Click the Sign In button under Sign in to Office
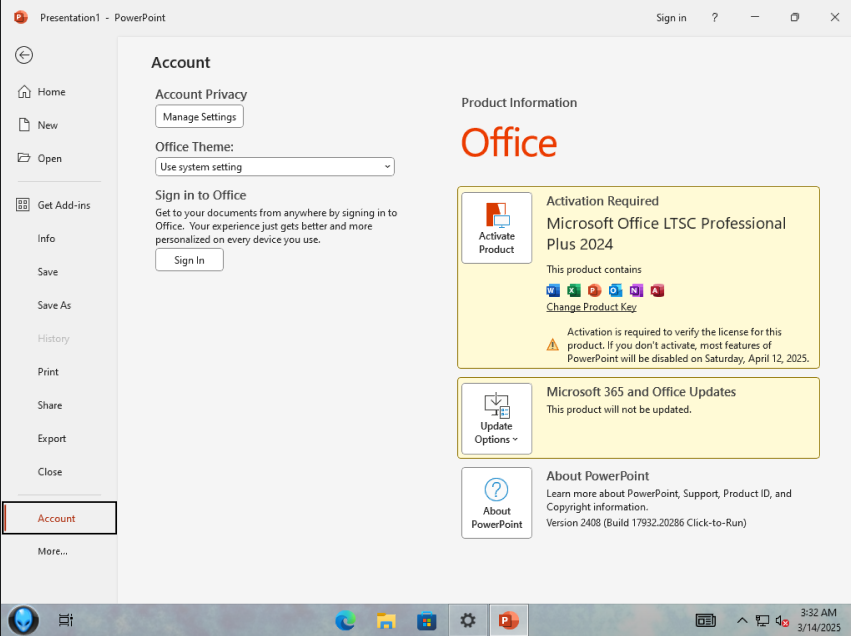This screenshot has width=851, height=636. tap(189, 260)
